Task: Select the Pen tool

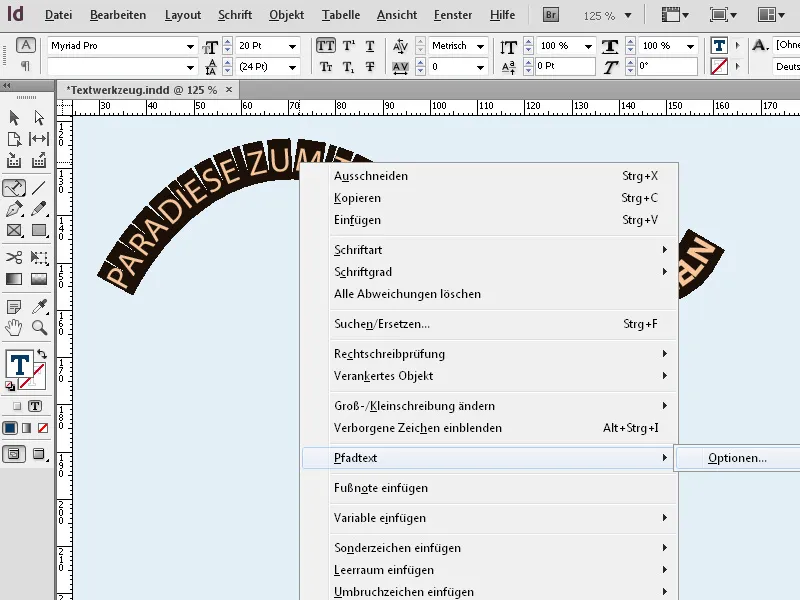Action: [14, 209]
